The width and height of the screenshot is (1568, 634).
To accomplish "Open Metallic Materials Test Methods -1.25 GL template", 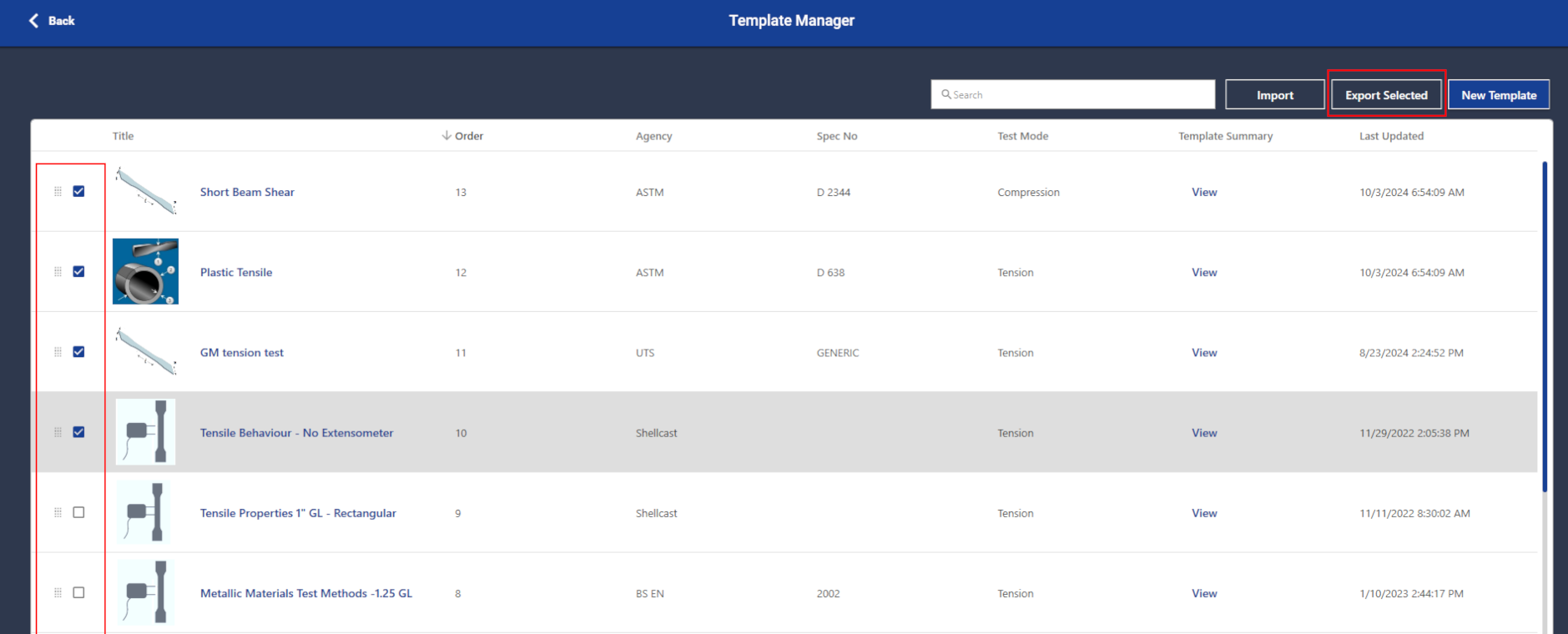I will tap(306, 593).
